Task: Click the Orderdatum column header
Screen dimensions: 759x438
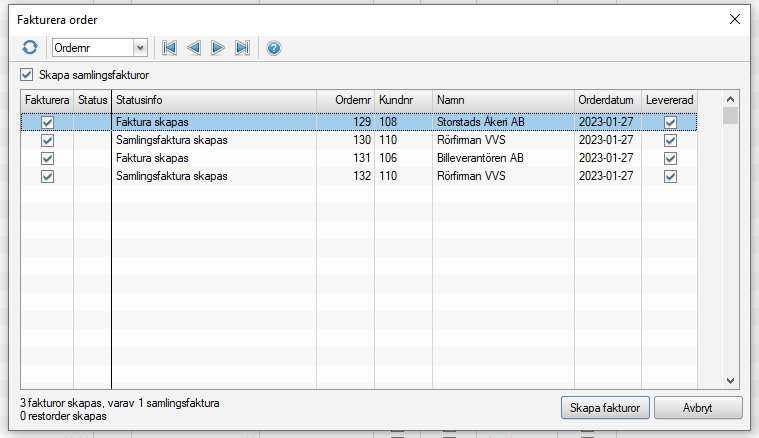Action: click(x=607, y=100)
